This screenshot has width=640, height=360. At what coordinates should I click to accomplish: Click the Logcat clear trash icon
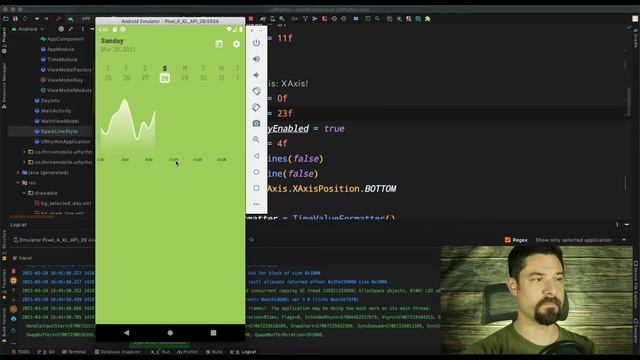pos(13,271)
